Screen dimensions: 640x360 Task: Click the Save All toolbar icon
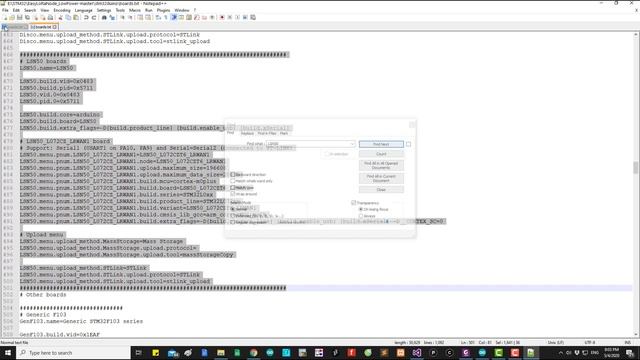click(27, 18)
